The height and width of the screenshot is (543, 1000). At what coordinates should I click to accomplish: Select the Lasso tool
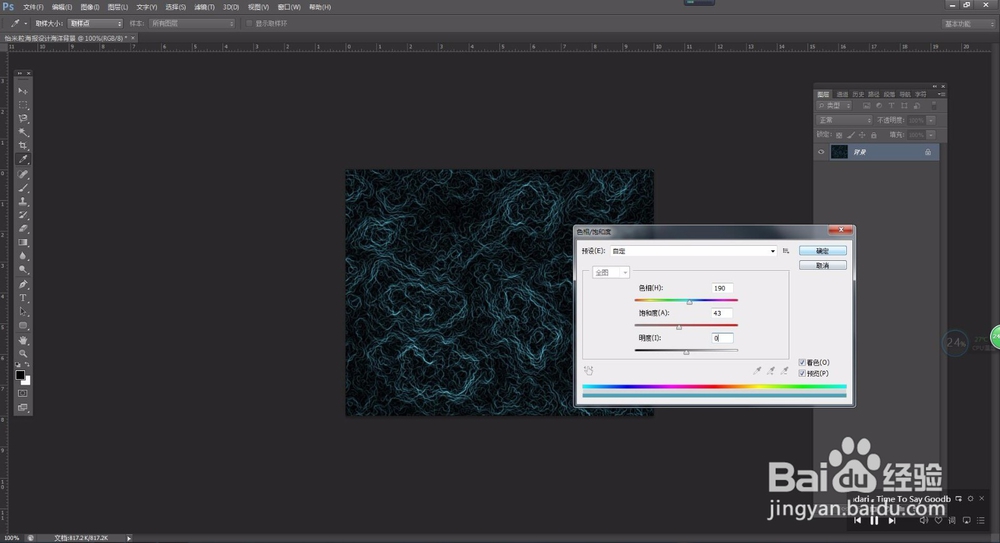[x=23, y=118]
